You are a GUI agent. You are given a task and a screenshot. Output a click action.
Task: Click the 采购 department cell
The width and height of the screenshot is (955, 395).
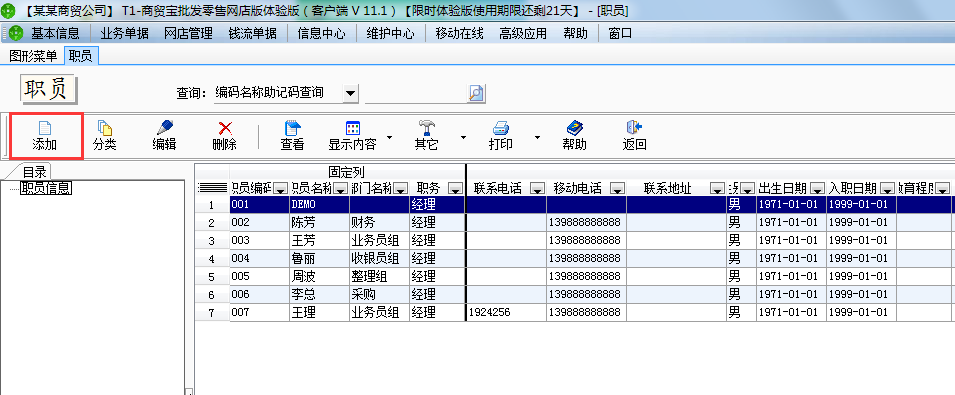coord(379,295)
